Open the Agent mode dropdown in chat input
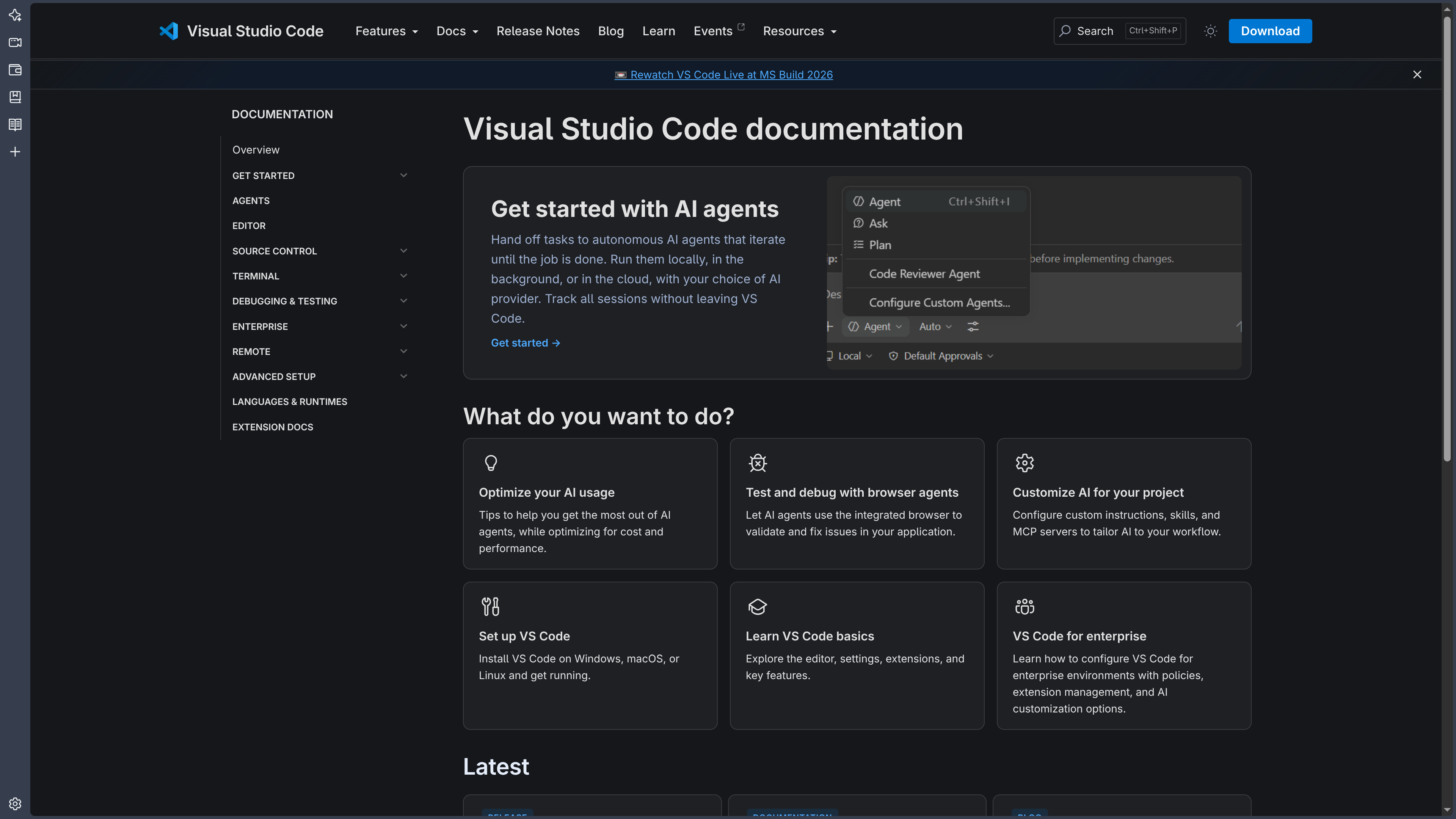 pyautogui.click(x=875, y=327)
